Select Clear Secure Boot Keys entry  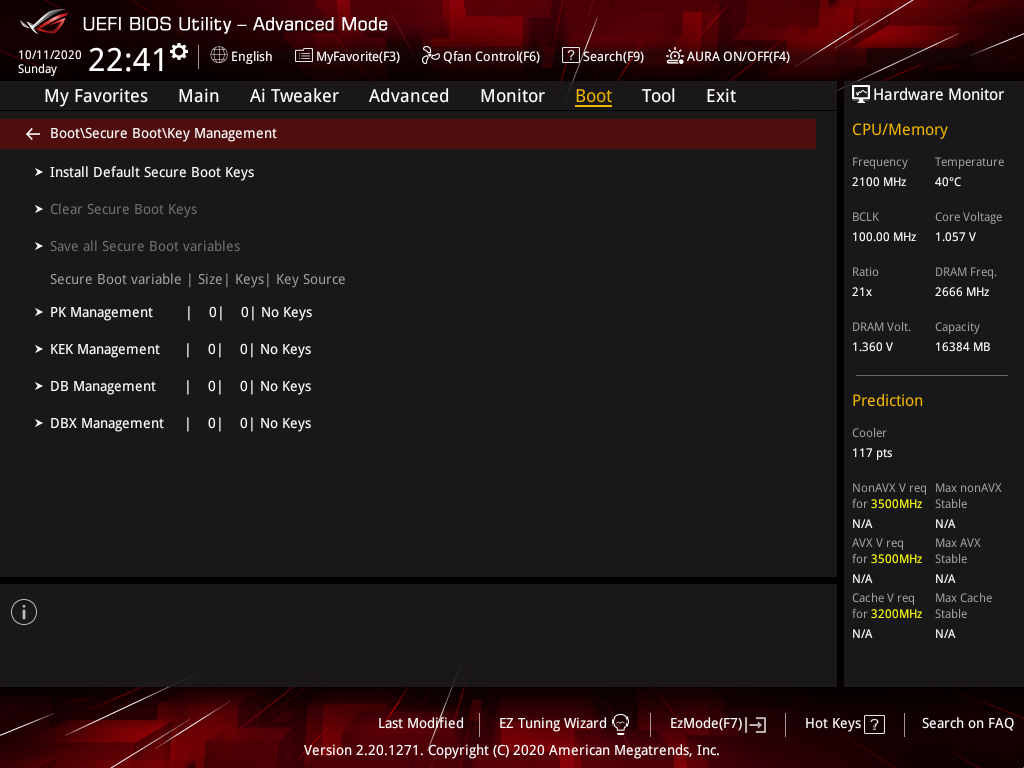pos(123,210)
